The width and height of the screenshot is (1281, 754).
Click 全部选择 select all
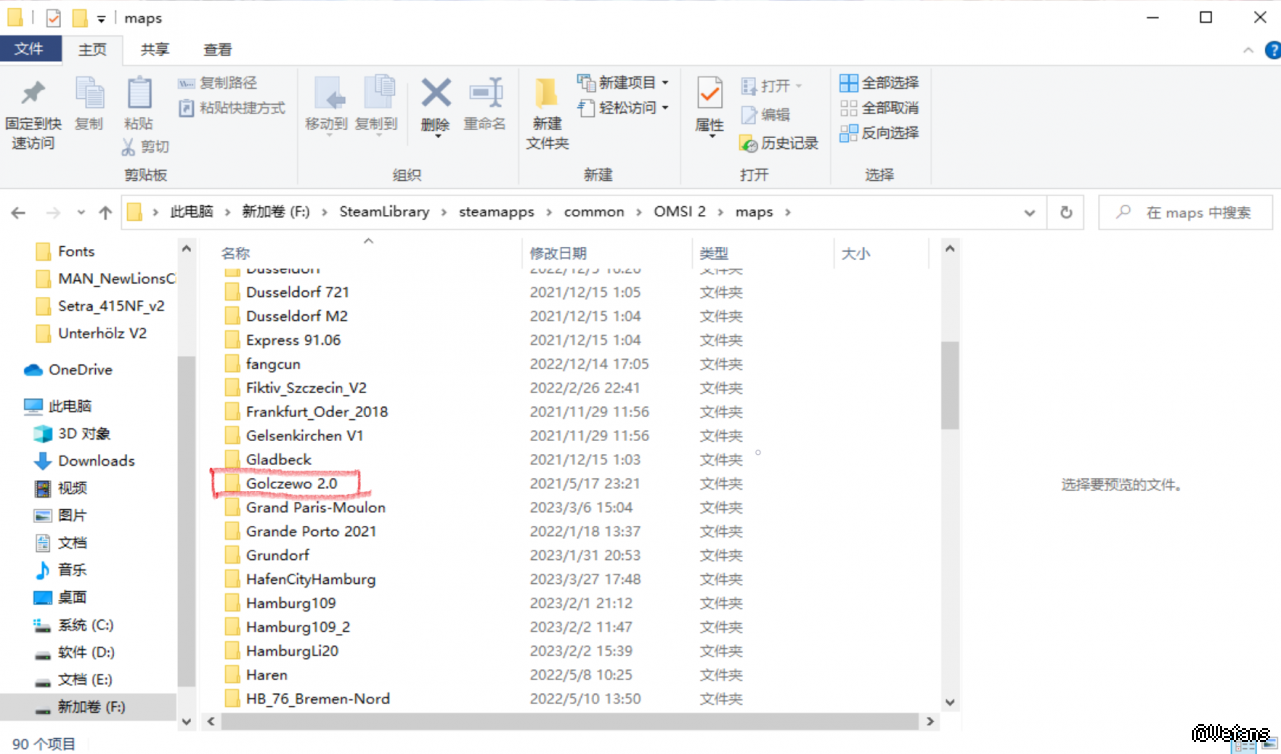[879, 83]
